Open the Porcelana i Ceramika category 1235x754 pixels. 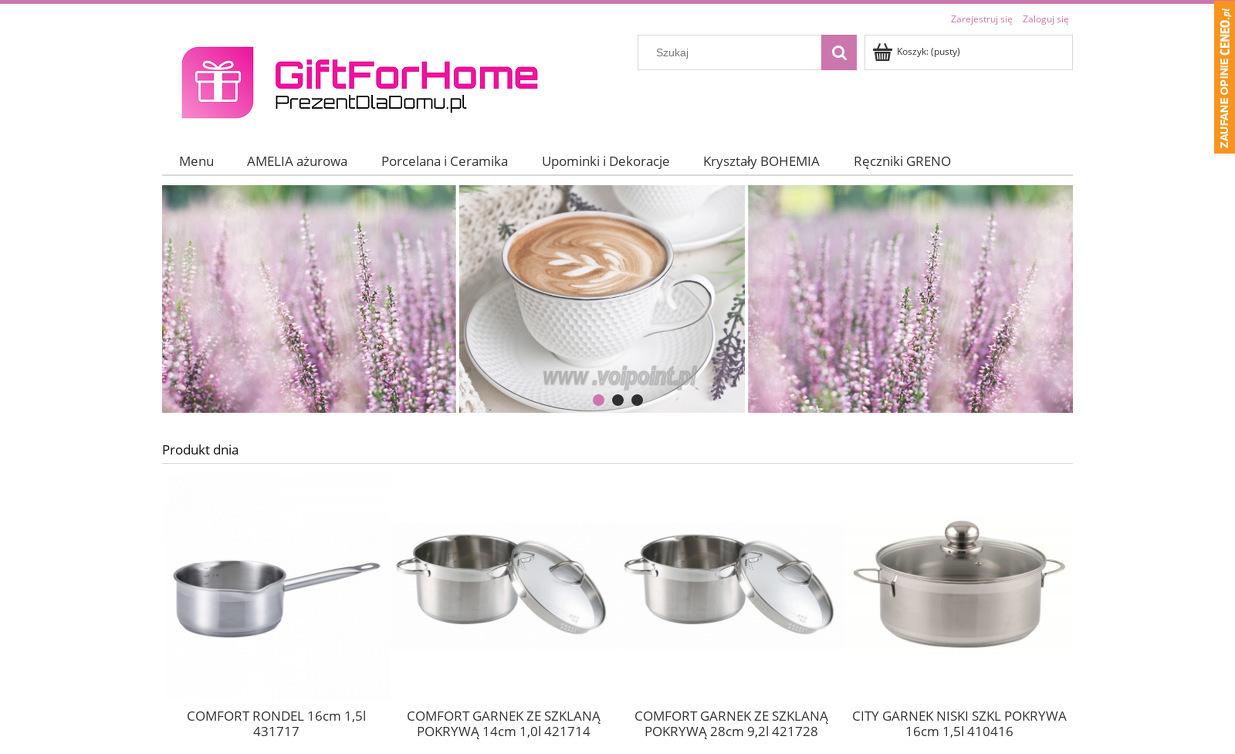click(x=444, y=161)
